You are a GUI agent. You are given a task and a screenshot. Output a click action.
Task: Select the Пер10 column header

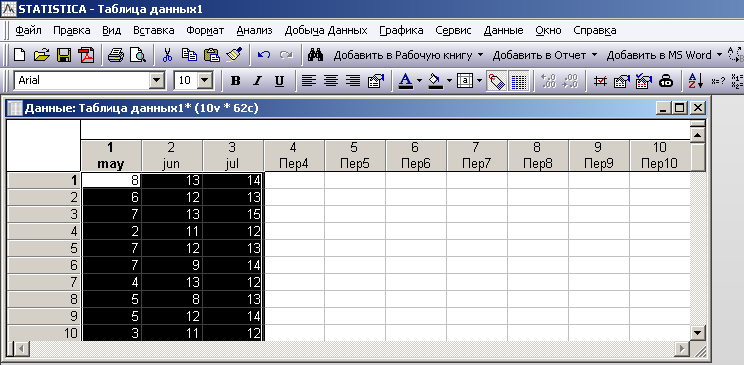pos(660,156)
